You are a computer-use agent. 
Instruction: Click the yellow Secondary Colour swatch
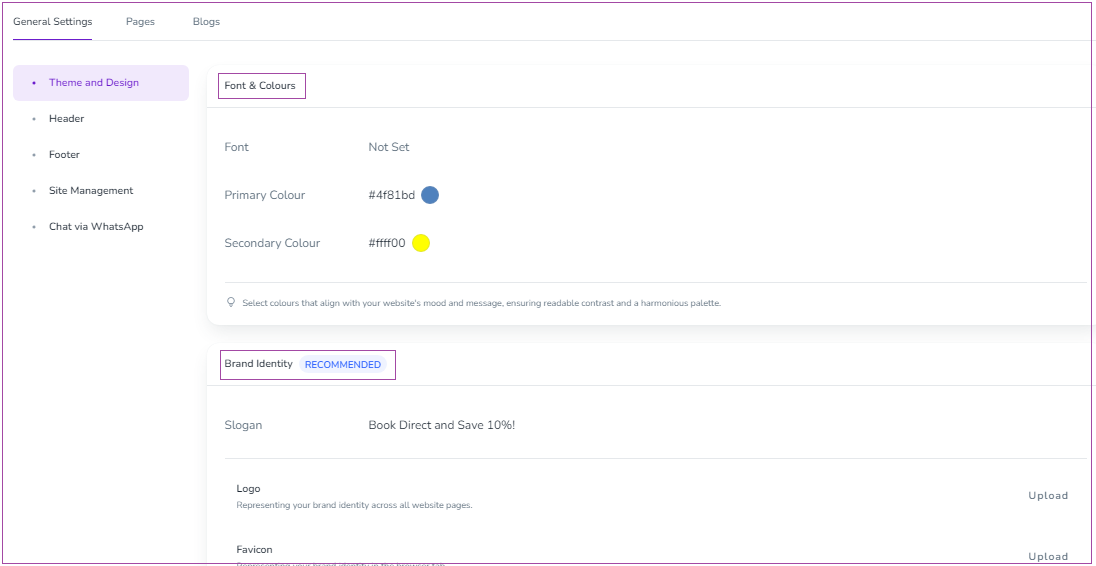[421, 243]
